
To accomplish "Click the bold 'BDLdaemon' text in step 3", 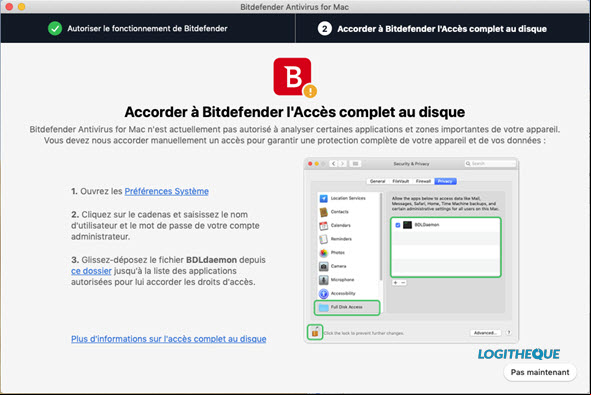I will click(211, 260).
